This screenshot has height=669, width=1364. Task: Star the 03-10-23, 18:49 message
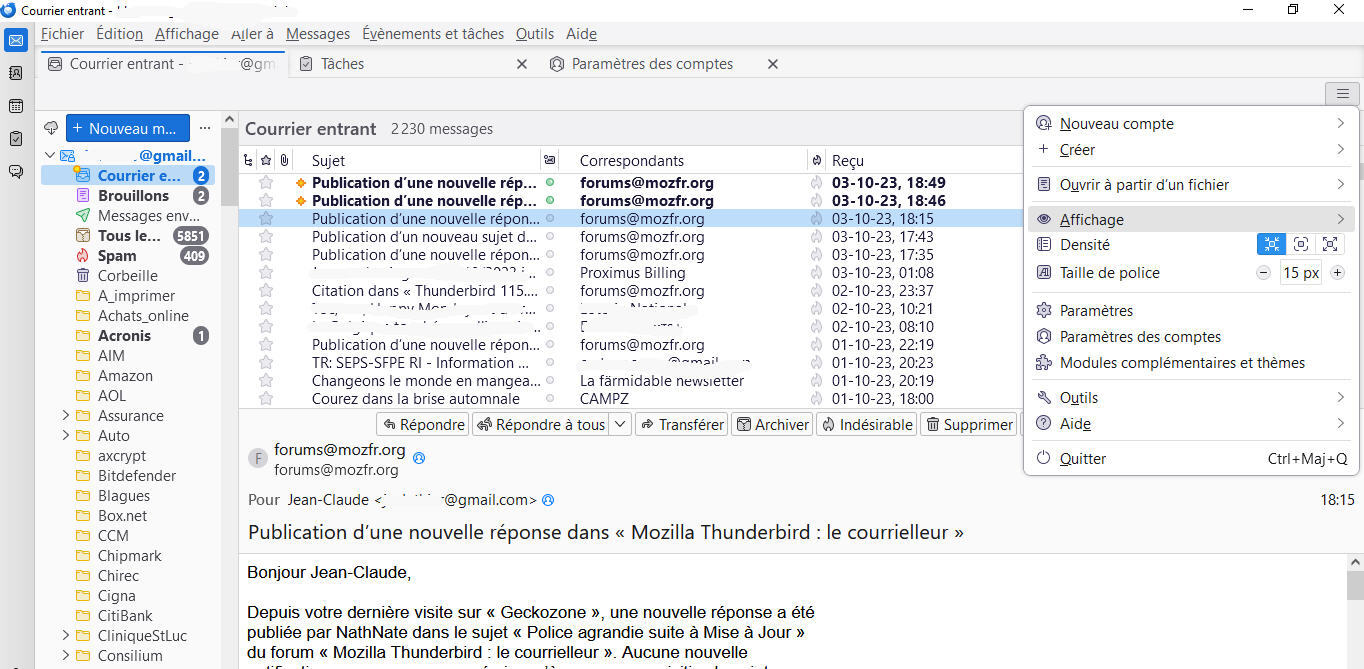point(266,183)
